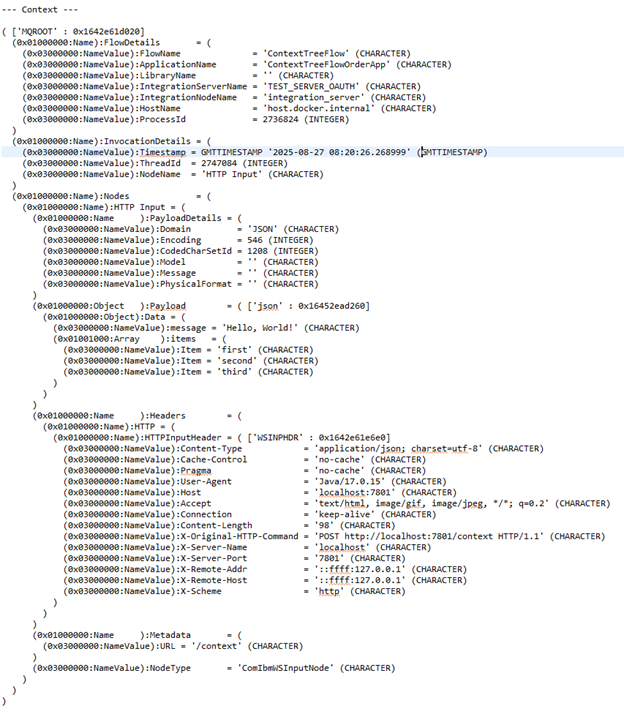Select the highlighted Timestamp value 2025-08-27

point(339,152)
